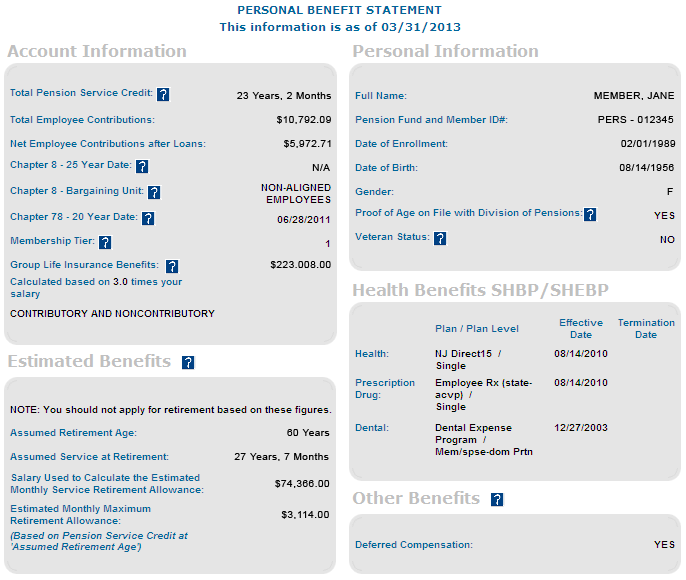Click help icon beside Chapter 8 - Bargaining Unit
This screenshot has height=580, width=686.
154,192
